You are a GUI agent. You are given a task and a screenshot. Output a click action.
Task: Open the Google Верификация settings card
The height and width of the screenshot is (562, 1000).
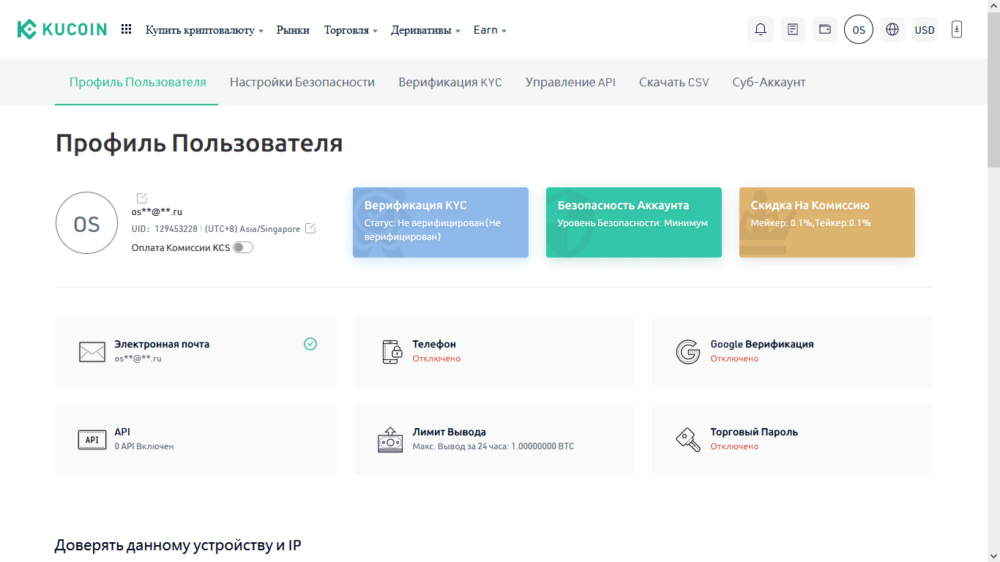[x=791, y=352]
